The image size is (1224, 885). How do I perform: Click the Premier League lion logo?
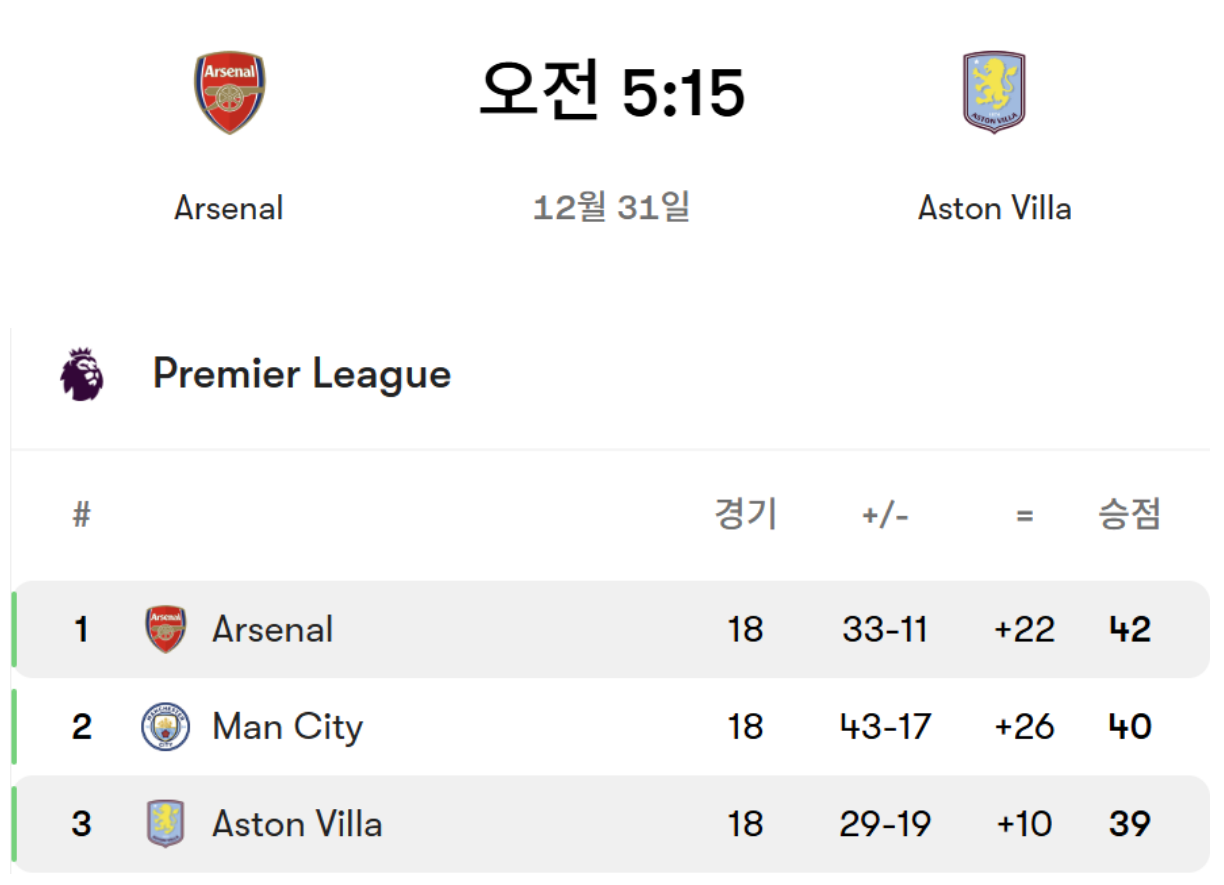[82, 375]
